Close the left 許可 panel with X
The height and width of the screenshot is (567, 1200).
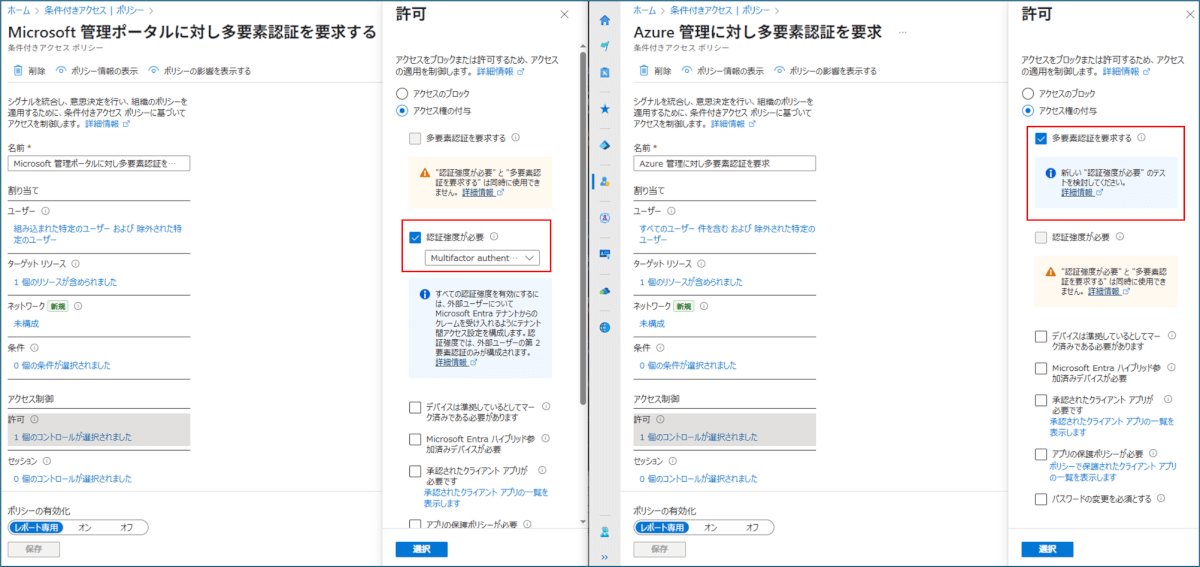pos(564,14)
